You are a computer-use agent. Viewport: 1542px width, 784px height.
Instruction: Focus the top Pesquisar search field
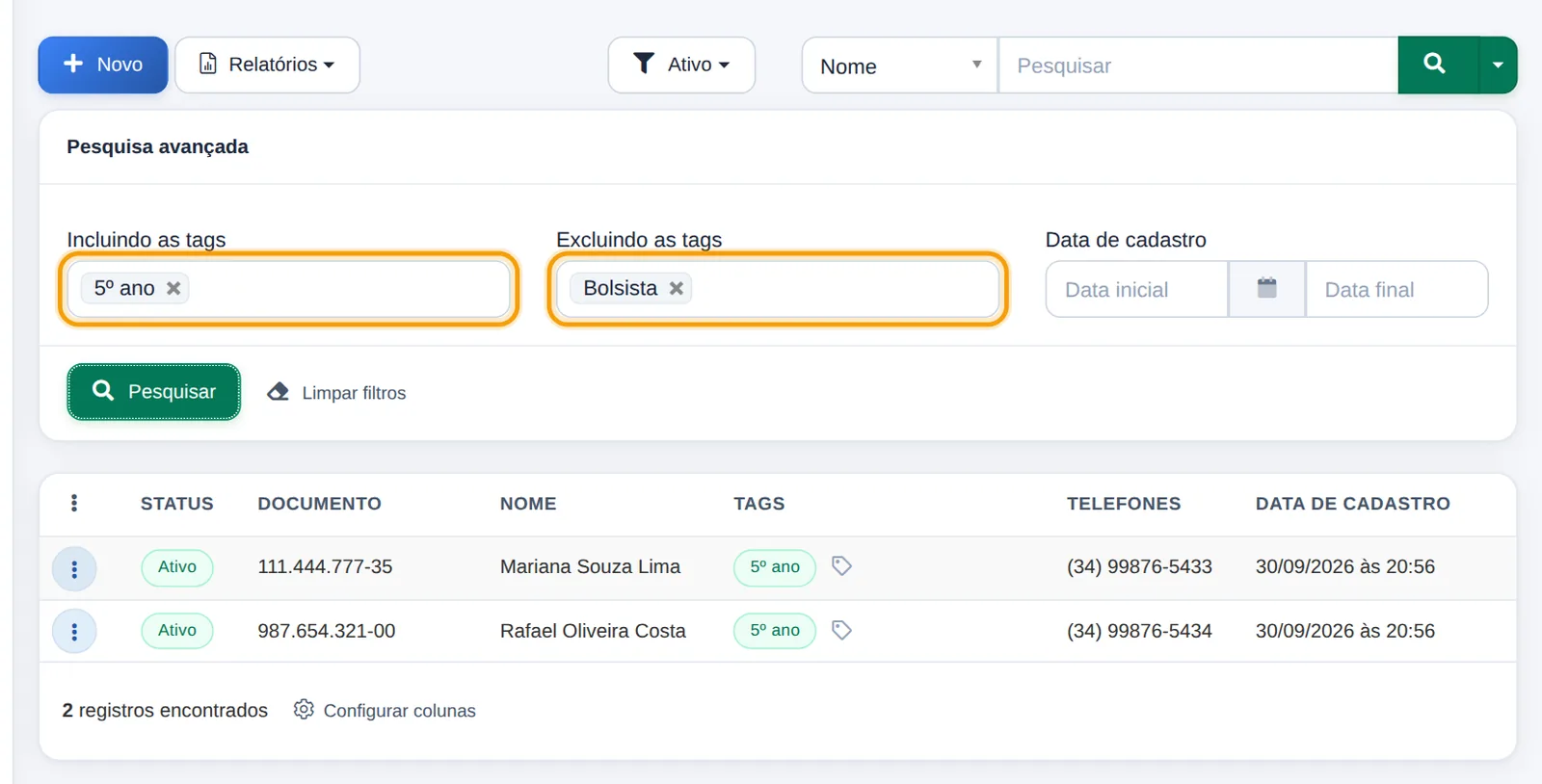point(1198,65)
